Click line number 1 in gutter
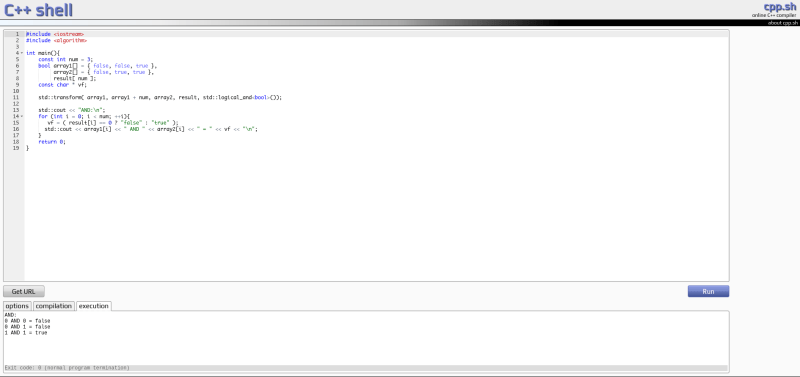This screenshot has width=800, height=377. click(x=17, y=34)
